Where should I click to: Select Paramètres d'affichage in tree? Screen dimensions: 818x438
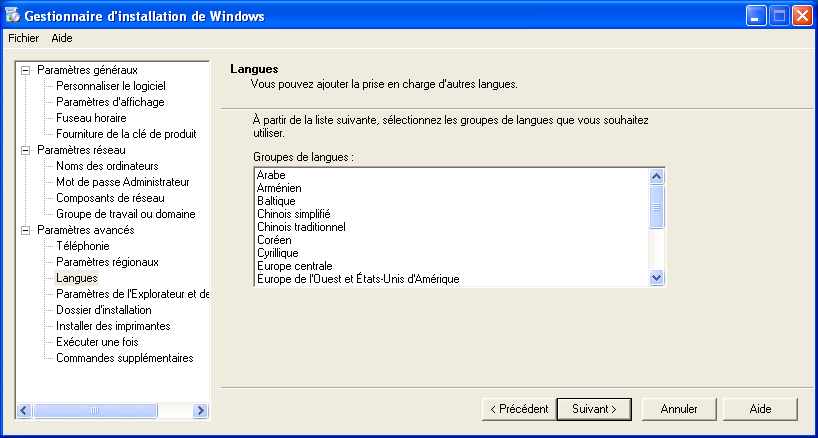pos(110,102)
